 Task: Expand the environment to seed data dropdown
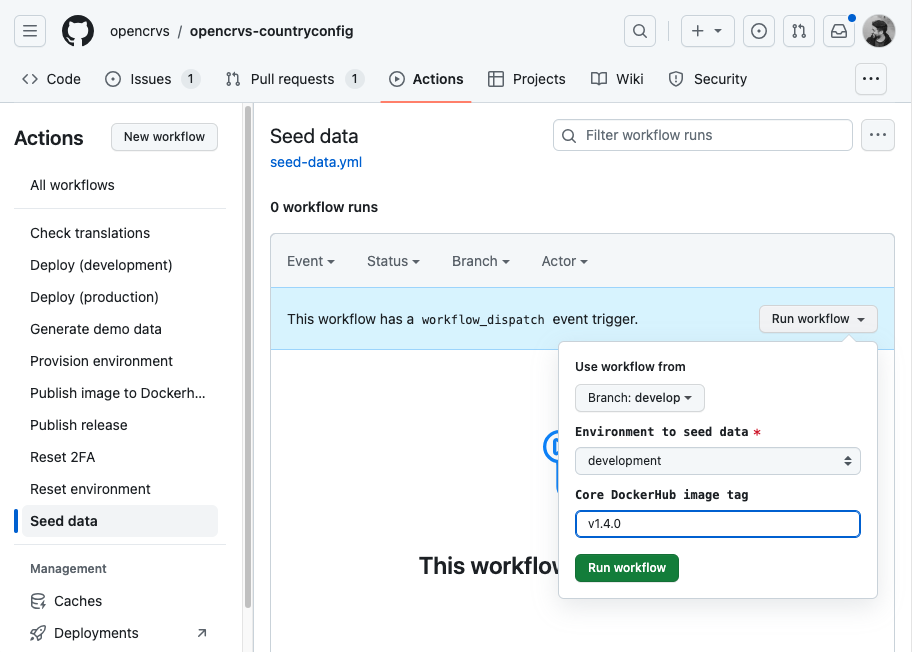click(x=718, y=461)
